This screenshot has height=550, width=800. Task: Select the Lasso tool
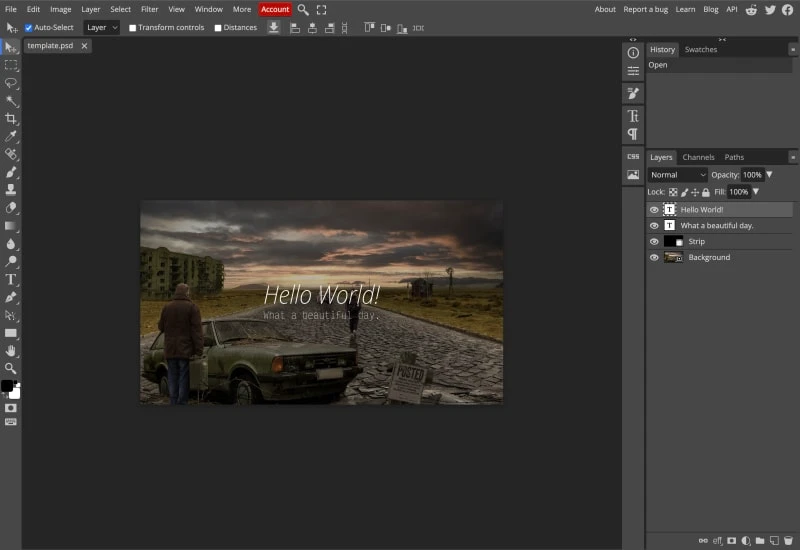(11, 83)
